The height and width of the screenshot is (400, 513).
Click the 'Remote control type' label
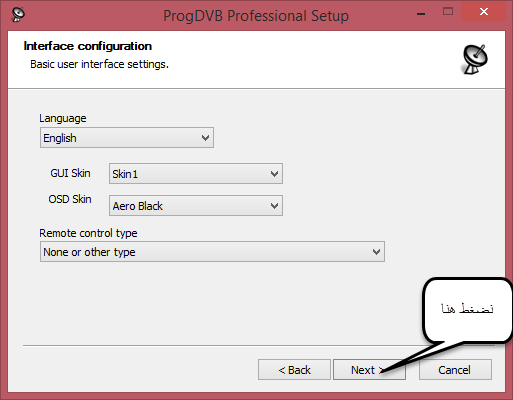[88, 233]
